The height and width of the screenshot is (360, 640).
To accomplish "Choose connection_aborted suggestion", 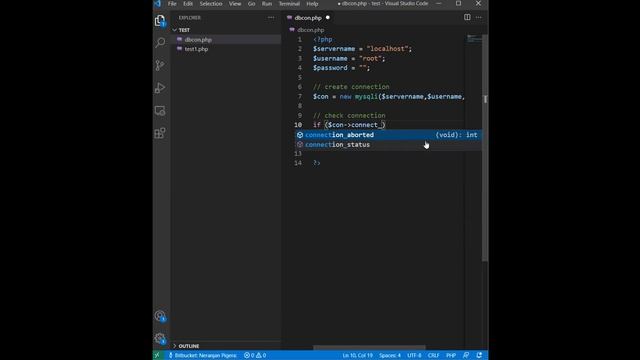I will click(389, 135).
